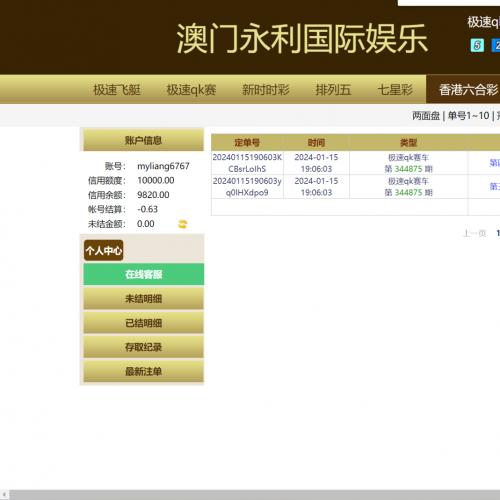Click credit limit value 10000.00
Image resolution: width=500 pixels, height=500 pixels.
156,180
